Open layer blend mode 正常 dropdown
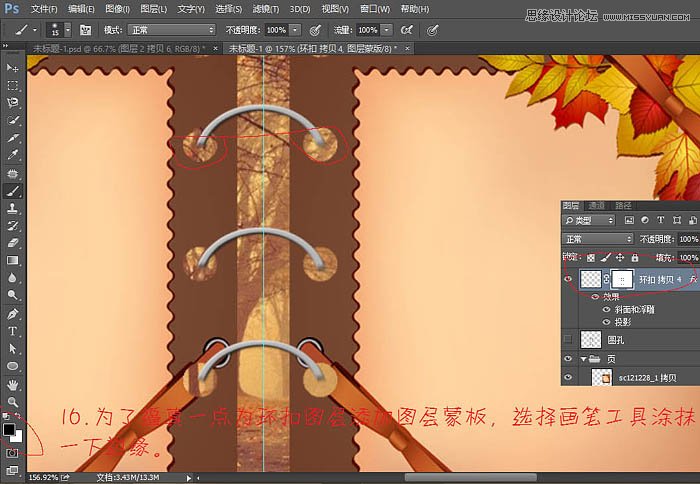This screenshot has height=484, width=700. 598,240
